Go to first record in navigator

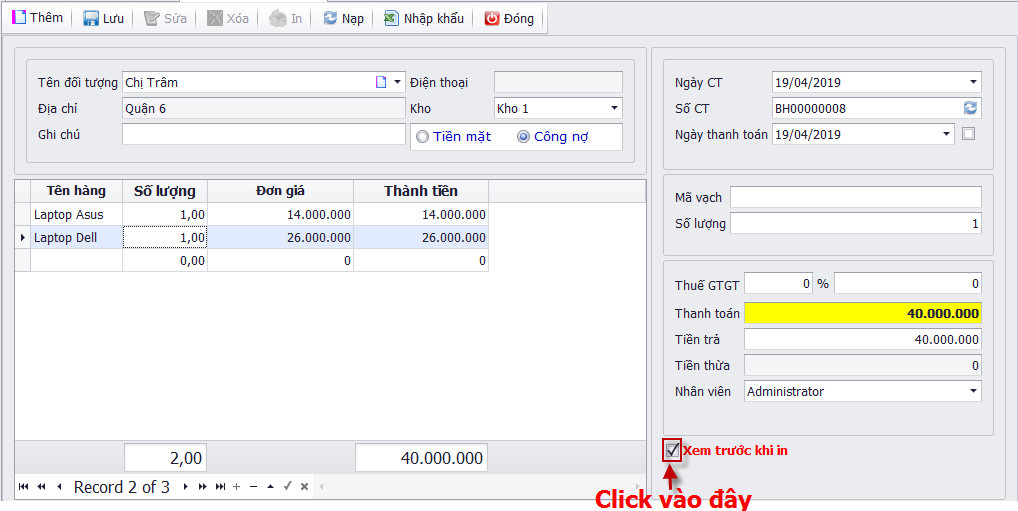(23, 487)
